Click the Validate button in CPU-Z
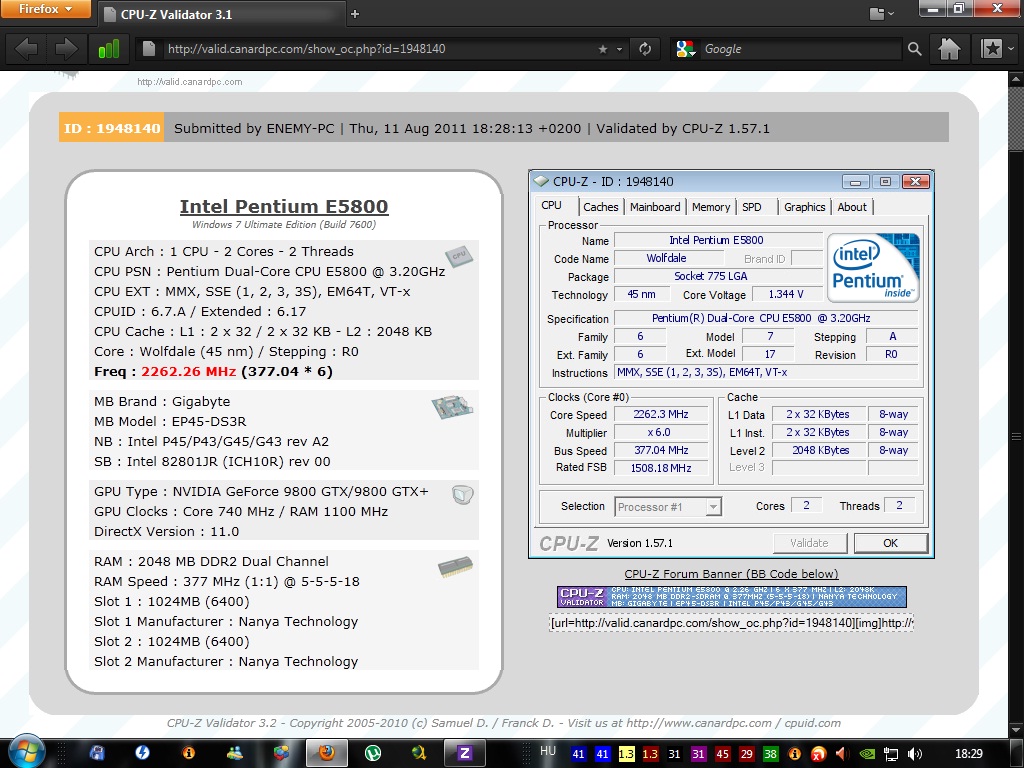This screenshot has width=1024, height=768. pyautogui.click(x=809, y=543)
